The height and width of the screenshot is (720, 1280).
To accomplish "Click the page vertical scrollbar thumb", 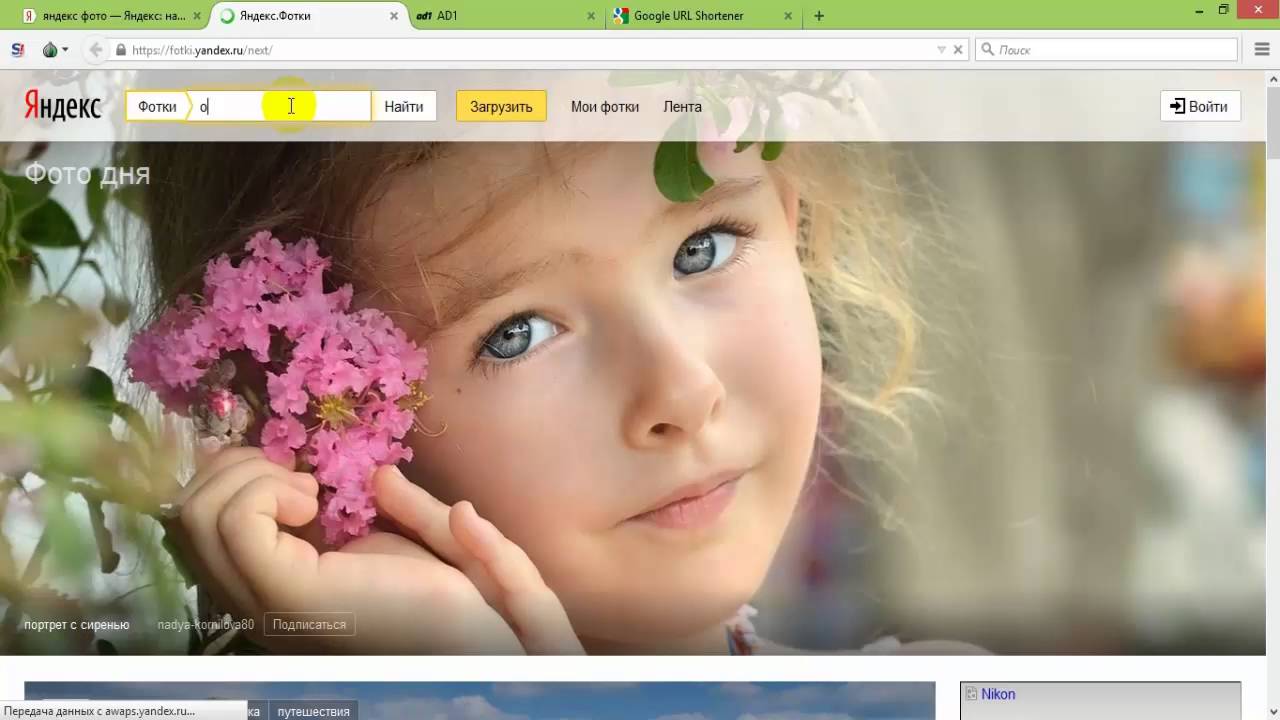I will [1273, 121].
